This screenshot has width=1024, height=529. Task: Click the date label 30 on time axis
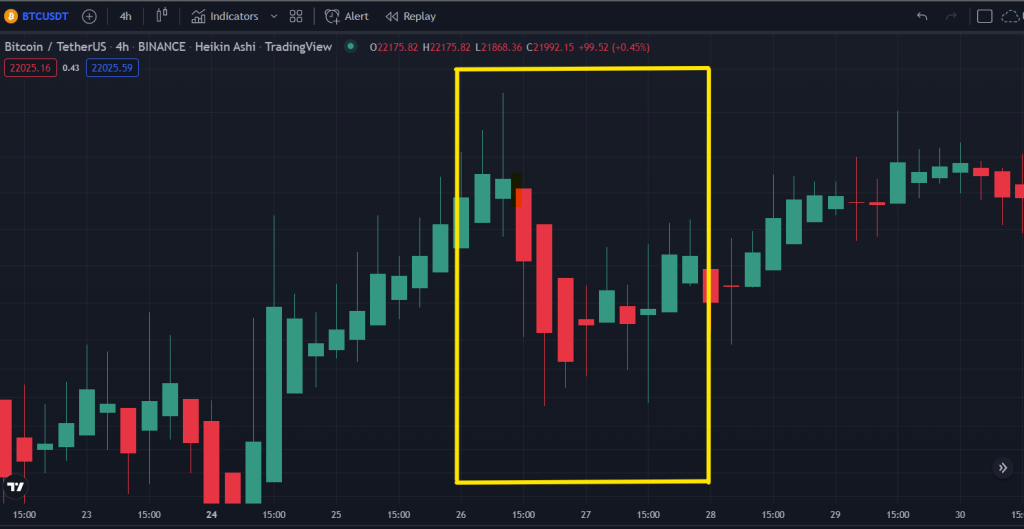coord(960,515)
